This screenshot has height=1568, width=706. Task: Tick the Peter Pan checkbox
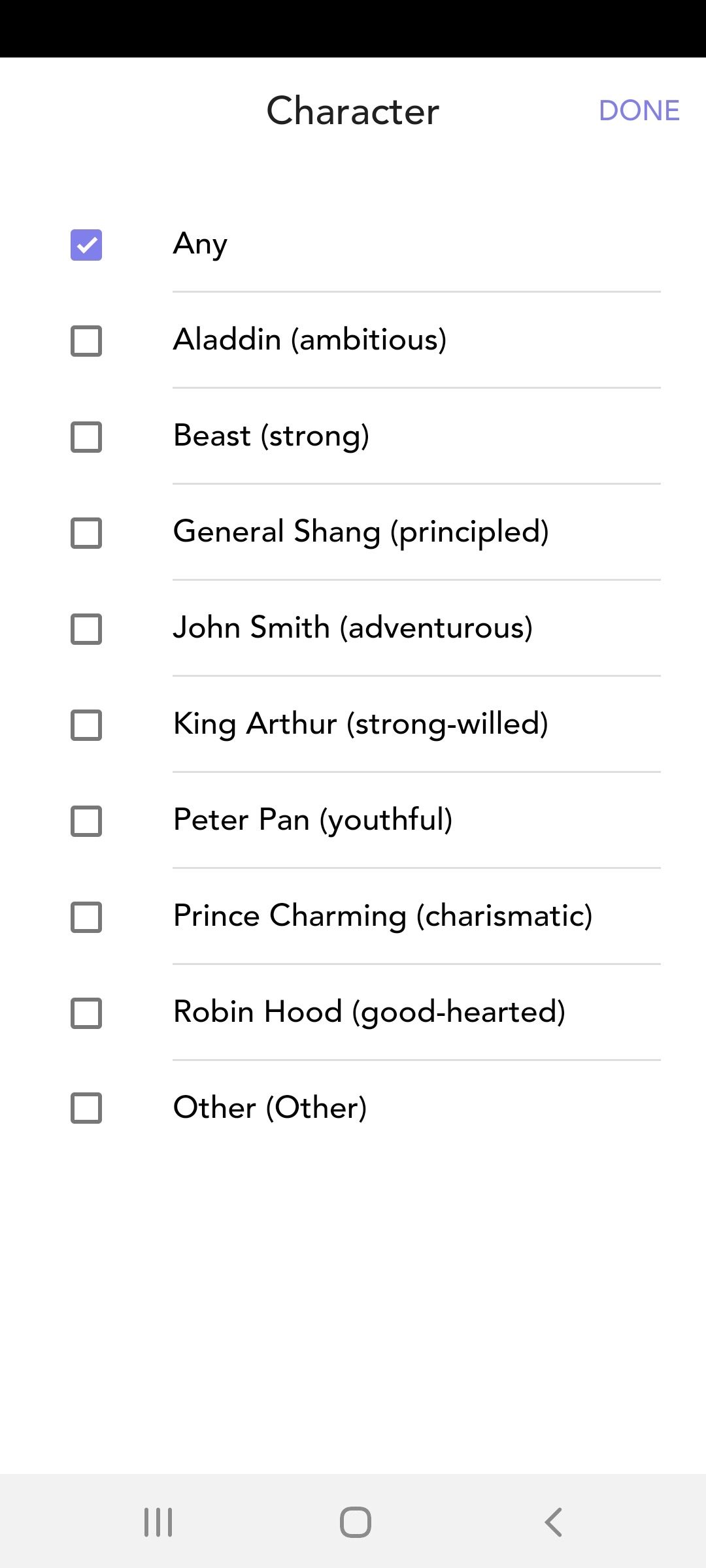[86, 821]
